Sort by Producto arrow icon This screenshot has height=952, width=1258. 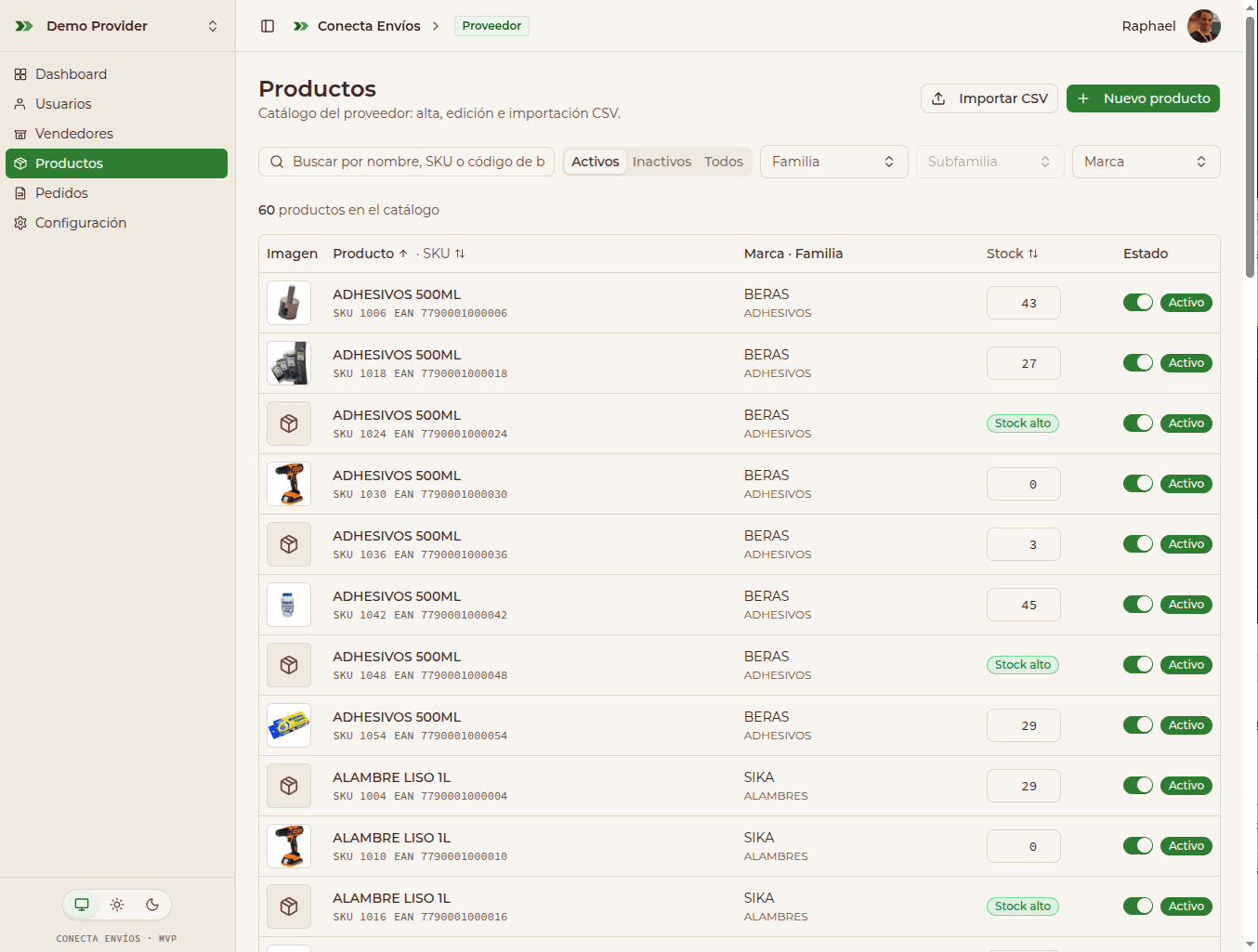click(403, 254)
